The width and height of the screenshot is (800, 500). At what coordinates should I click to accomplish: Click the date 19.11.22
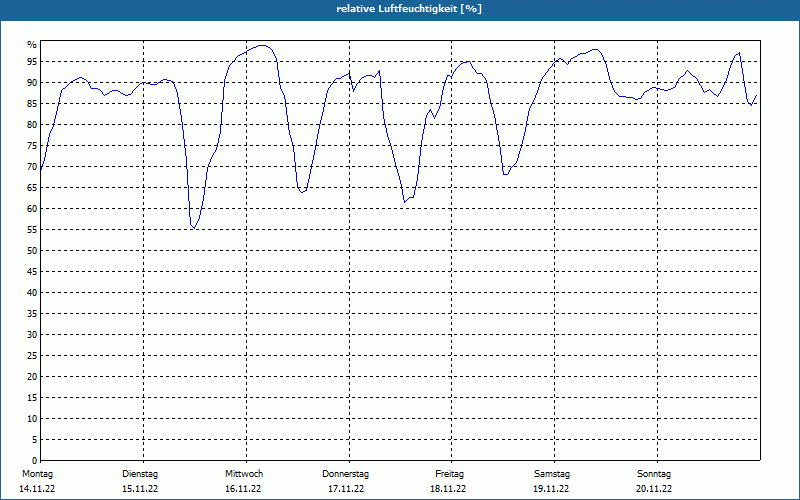[x=551, y=489]
